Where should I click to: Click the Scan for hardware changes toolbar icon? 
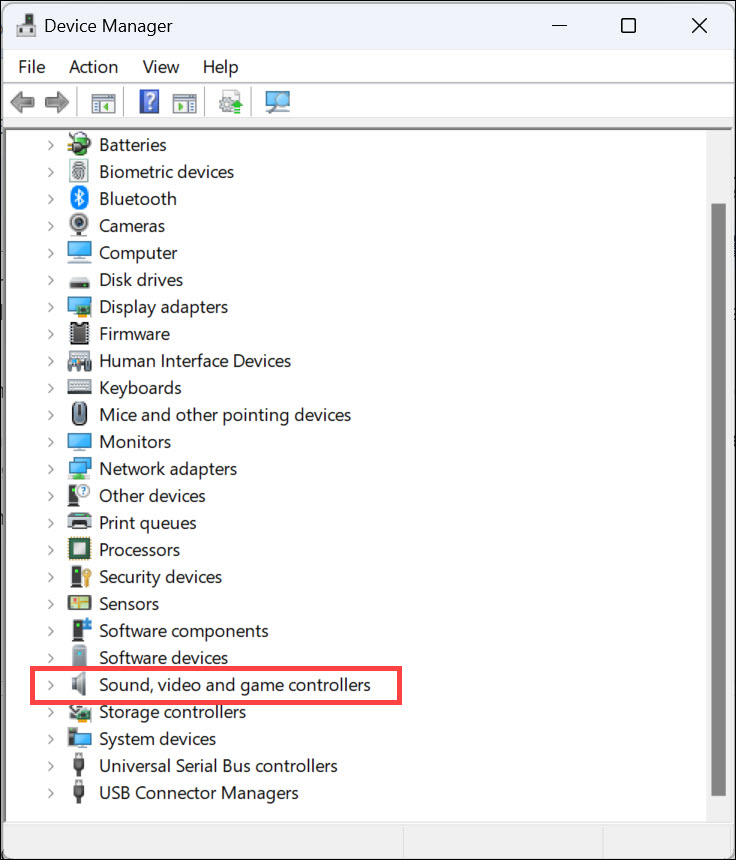[x=278, y=102]
